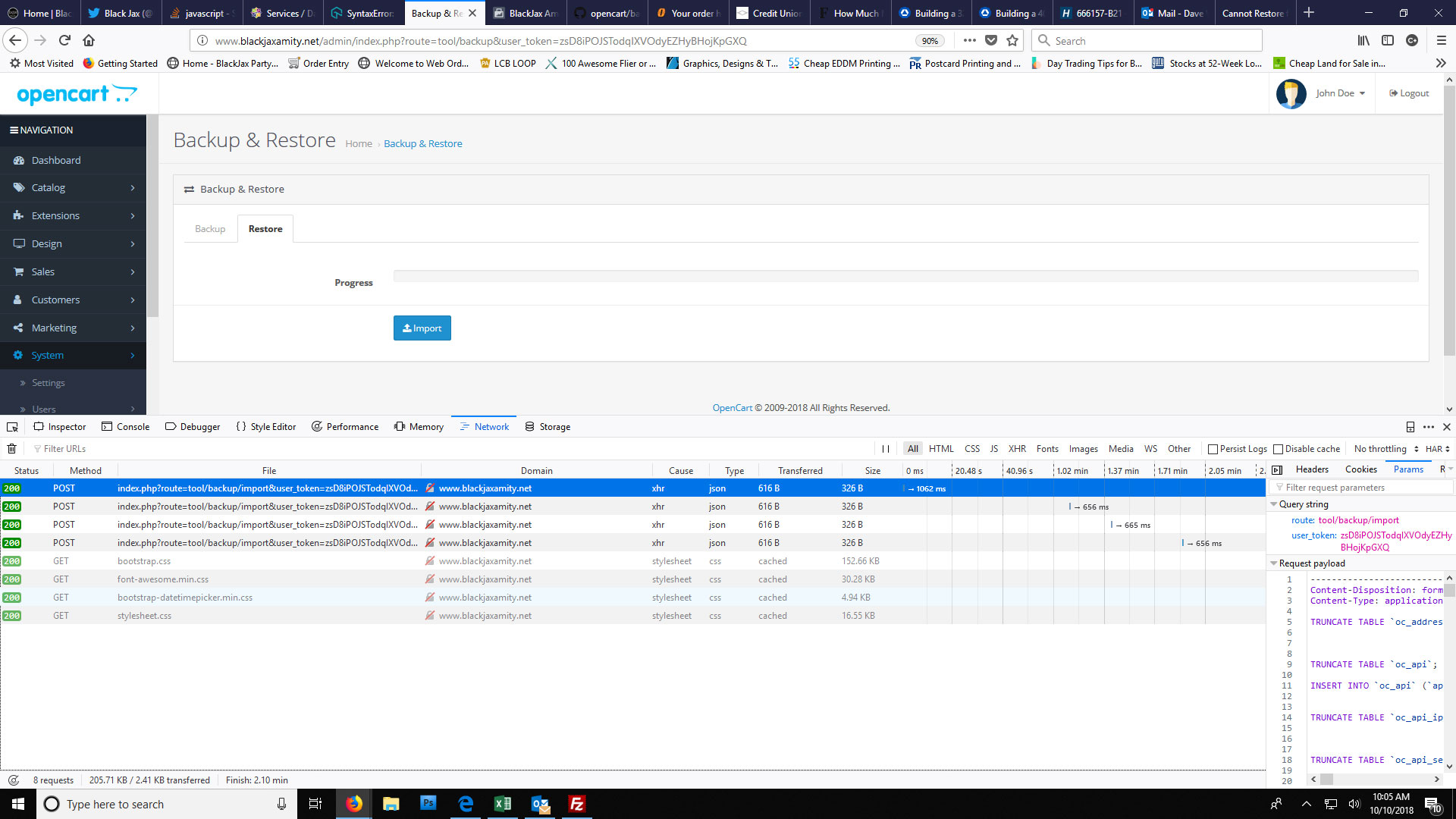Switch to the Backup tab

click(210, 228)
